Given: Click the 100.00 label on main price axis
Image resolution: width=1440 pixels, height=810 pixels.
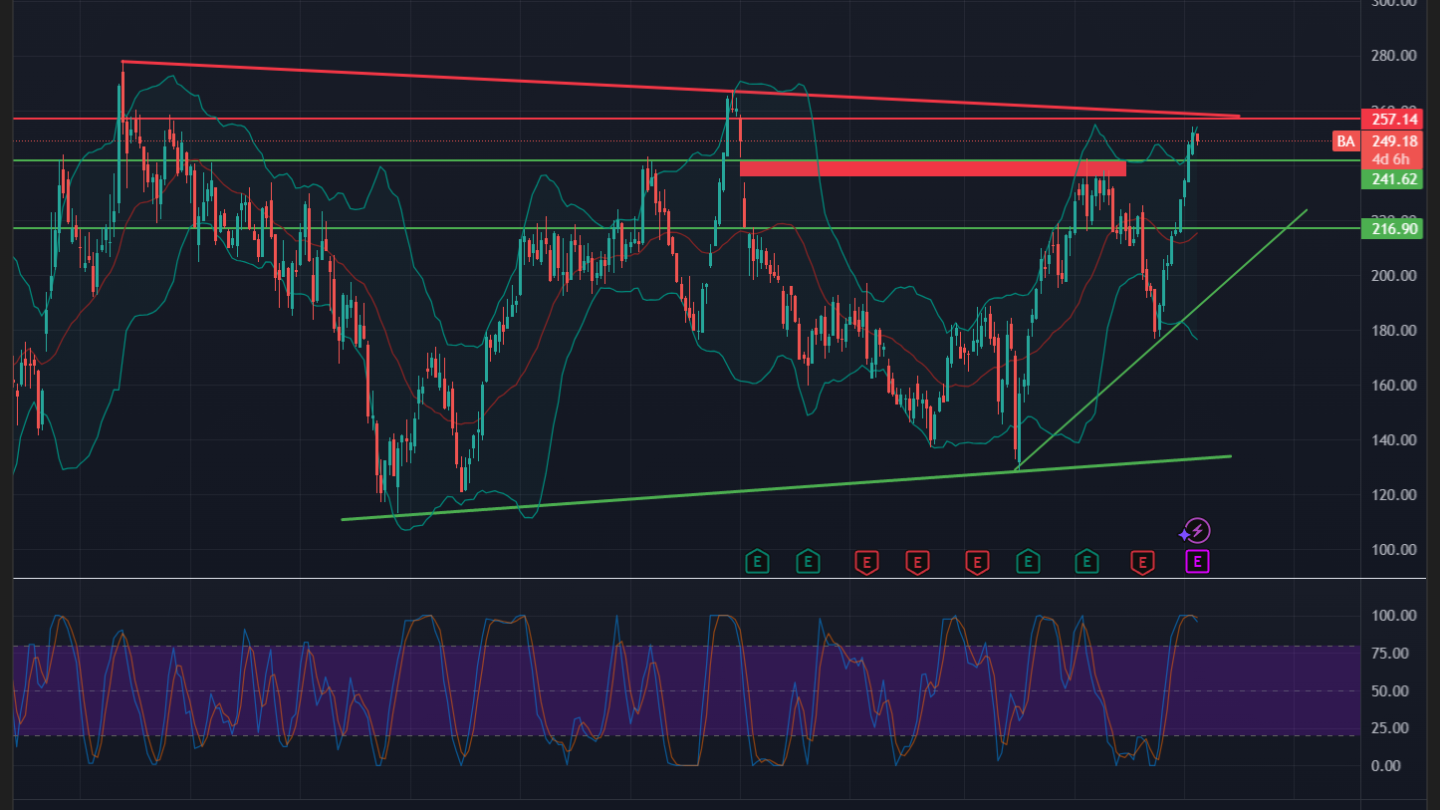Looking at the screenshot, I should coord(1392,550).
